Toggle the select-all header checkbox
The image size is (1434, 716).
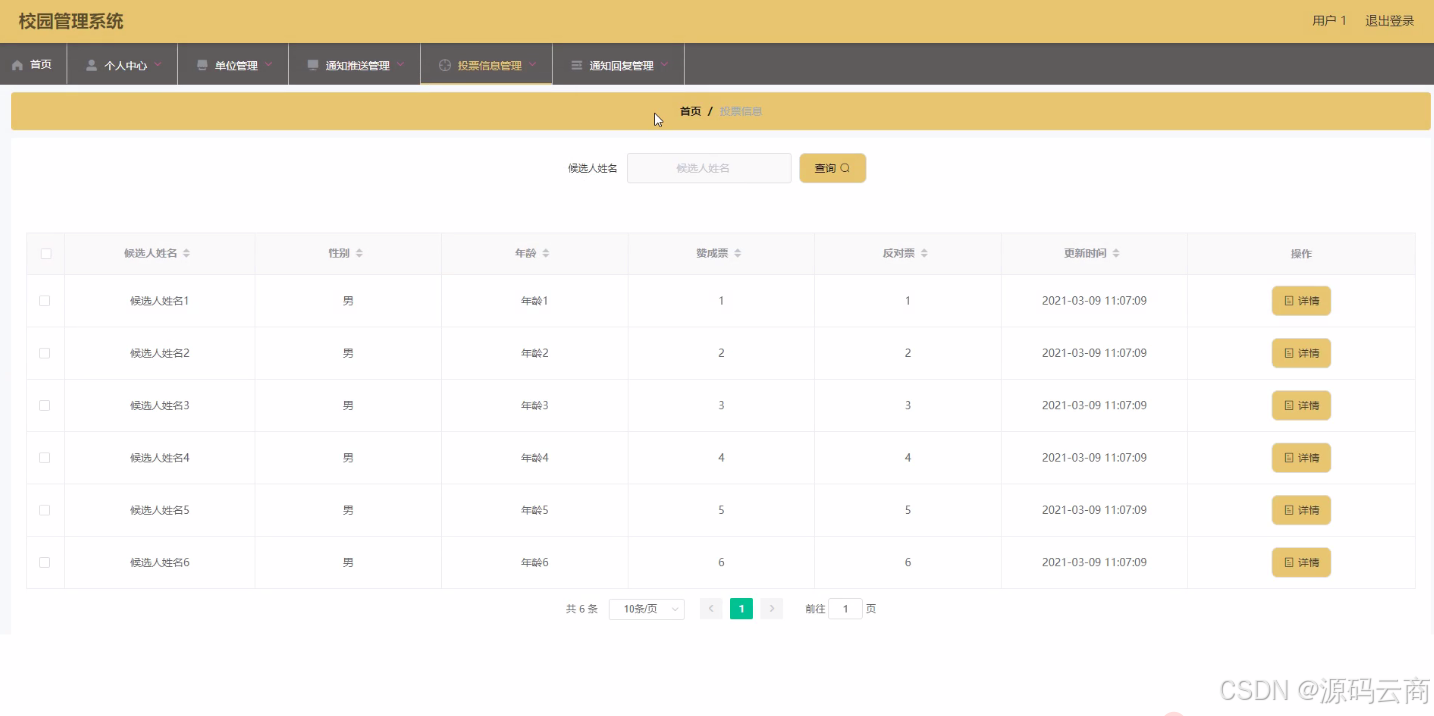pyautogui.click(x=45, y=253)
